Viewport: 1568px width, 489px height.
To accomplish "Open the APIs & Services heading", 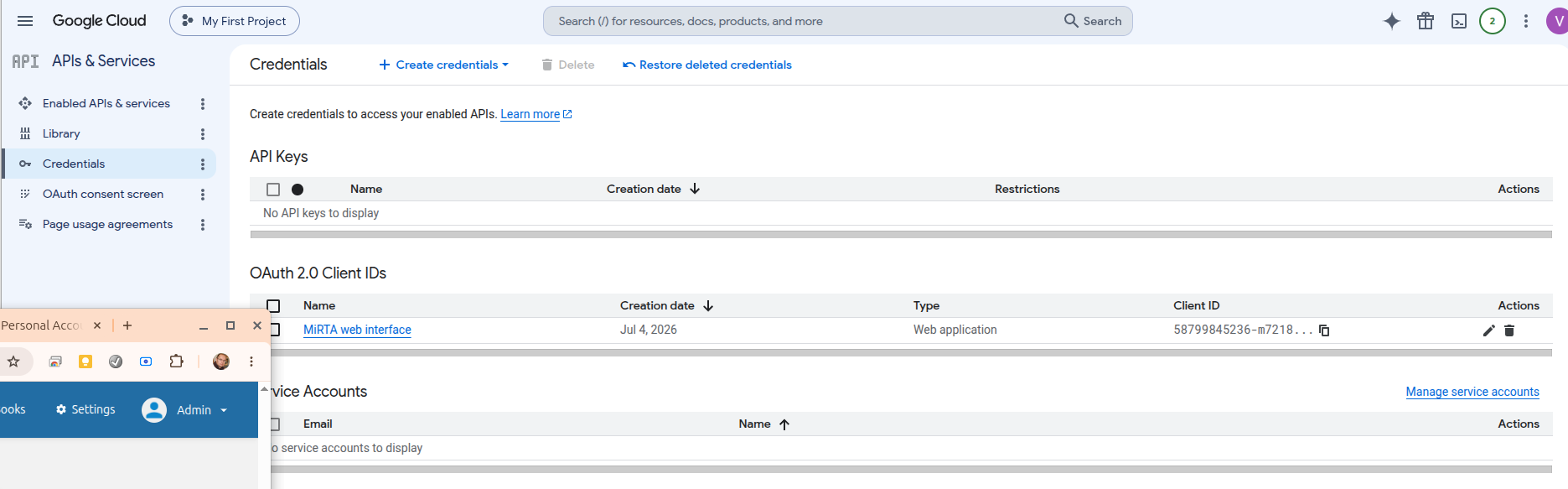I will click(103, 61).
